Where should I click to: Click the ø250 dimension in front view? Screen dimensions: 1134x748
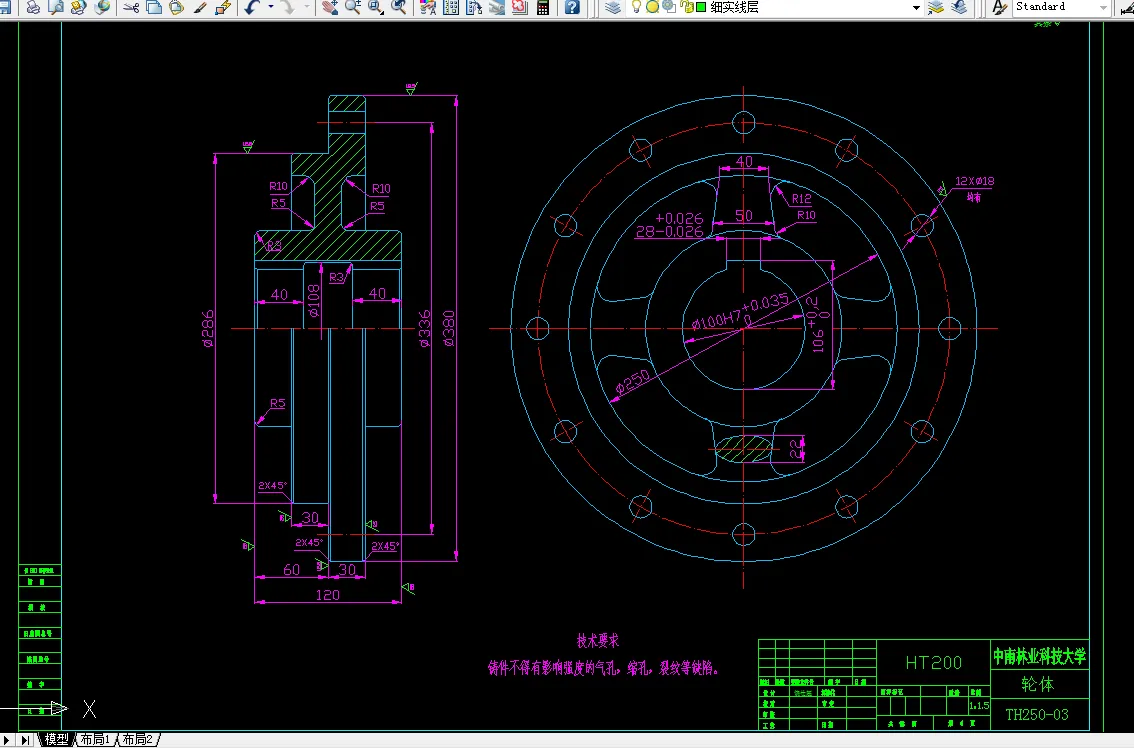point(633,381)
